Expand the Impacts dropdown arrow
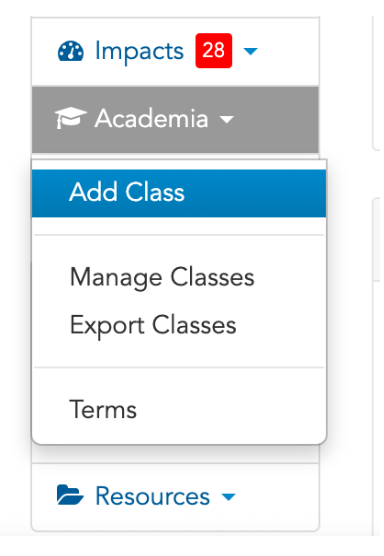384x556 pixels. click(250, 51)
